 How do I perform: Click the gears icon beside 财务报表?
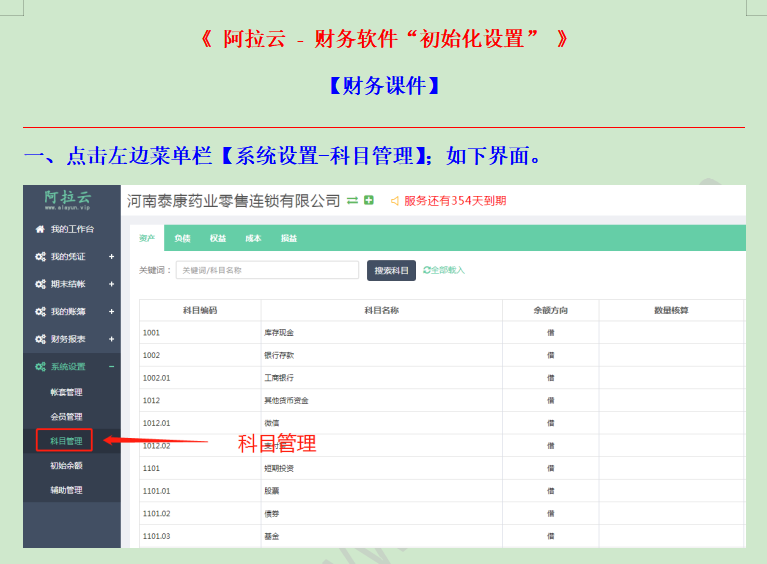(40, 338)
